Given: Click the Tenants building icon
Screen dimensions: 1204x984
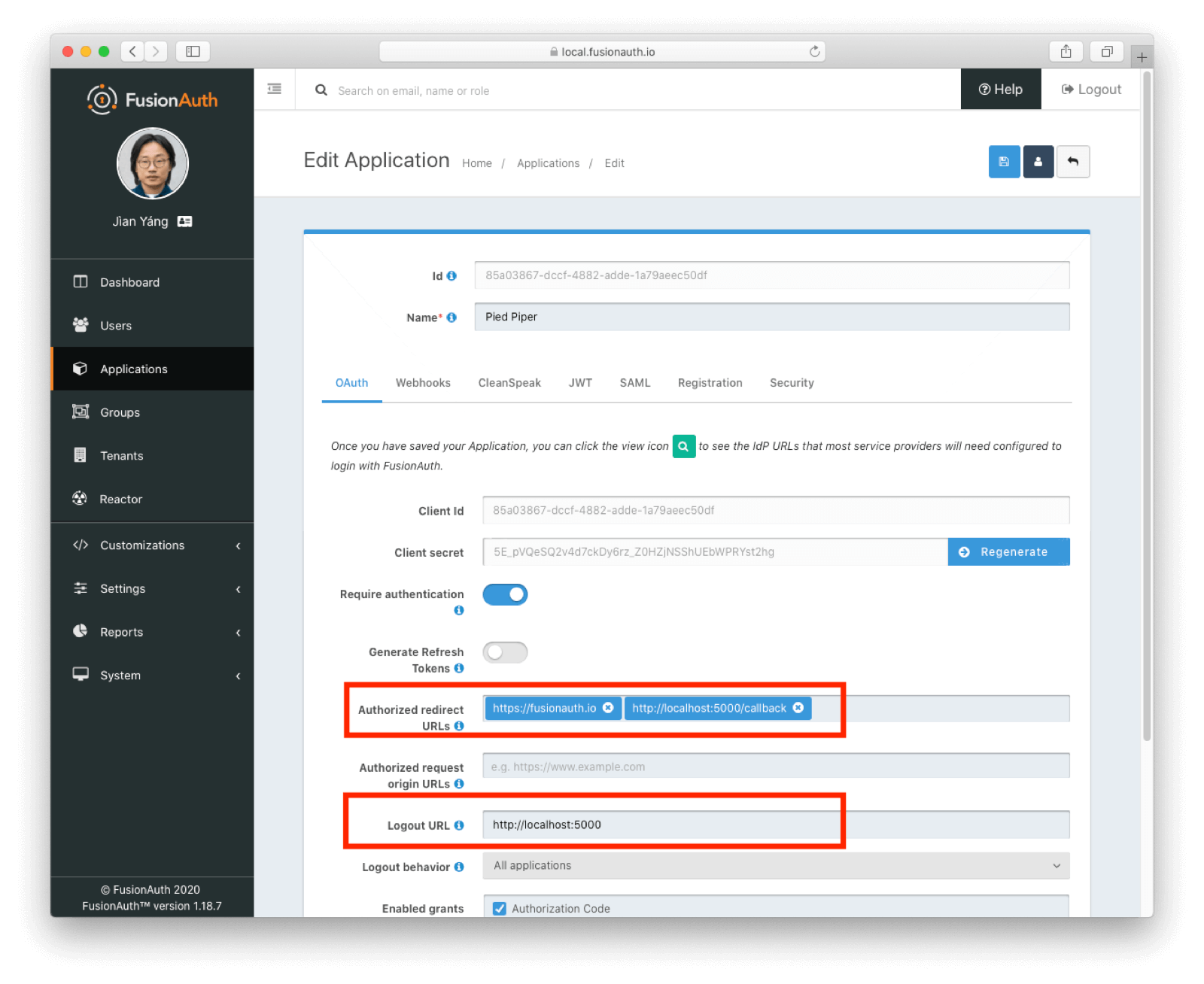Looking at the screenshot, I should (x=80, y=455).
